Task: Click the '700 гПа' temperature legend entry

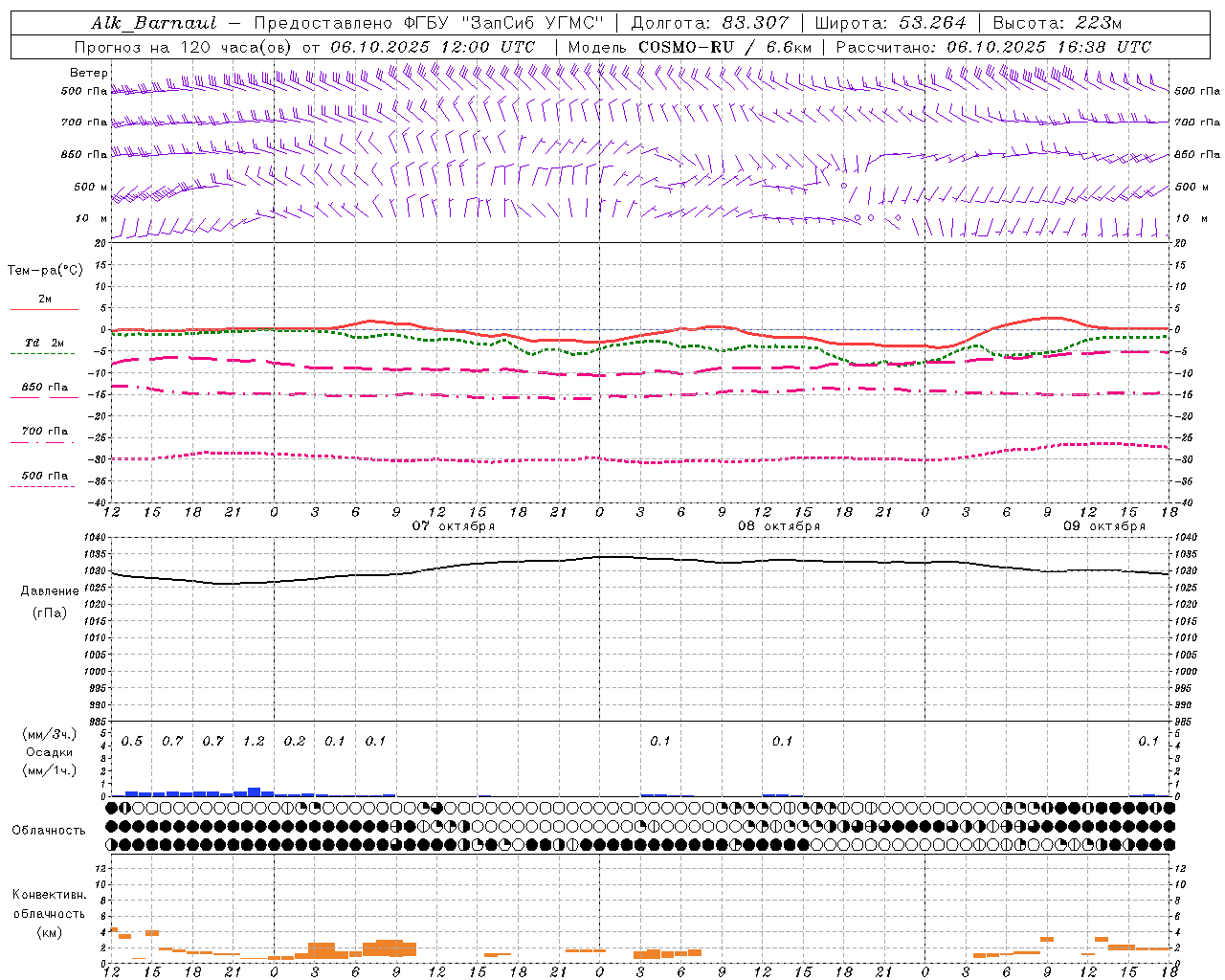Action: [x=45, y=432]
